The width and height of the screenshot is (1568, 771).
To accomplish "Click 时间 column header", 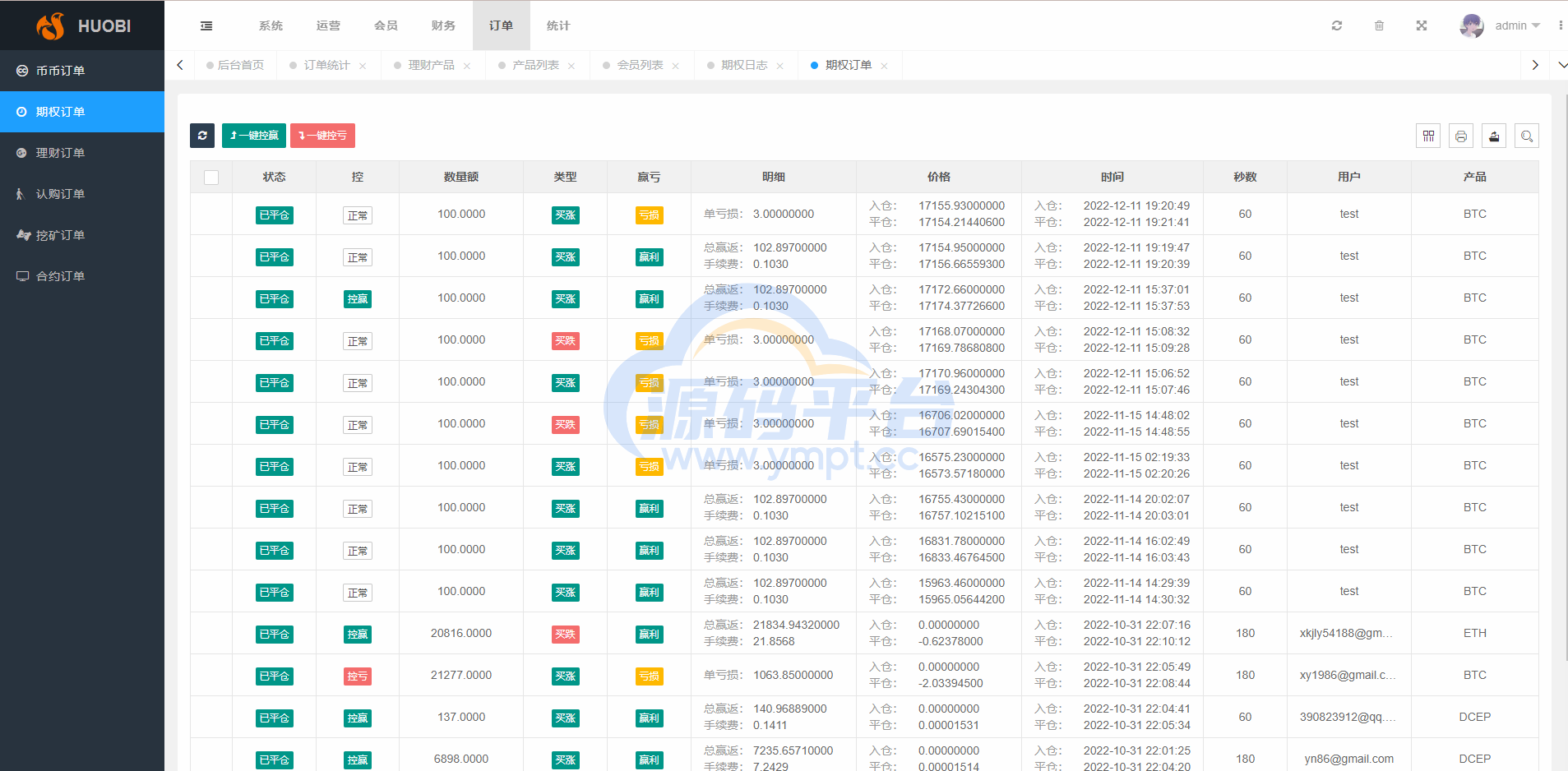I will pyautogui.click(x=1112, y=177).
